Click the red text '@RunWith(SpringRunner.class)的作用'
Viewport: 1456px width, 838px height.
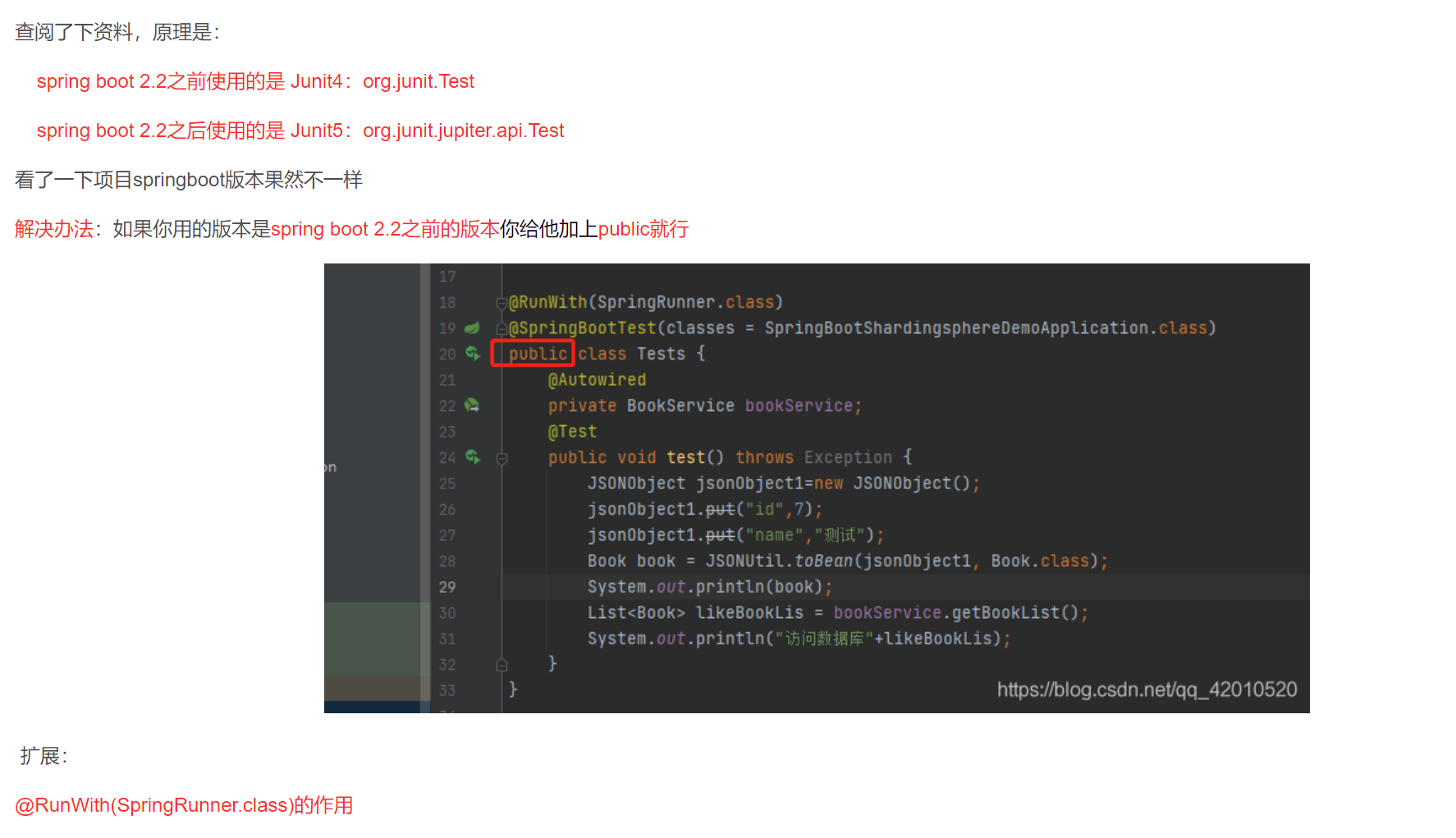pyautogui.click(x=184, y=805)
